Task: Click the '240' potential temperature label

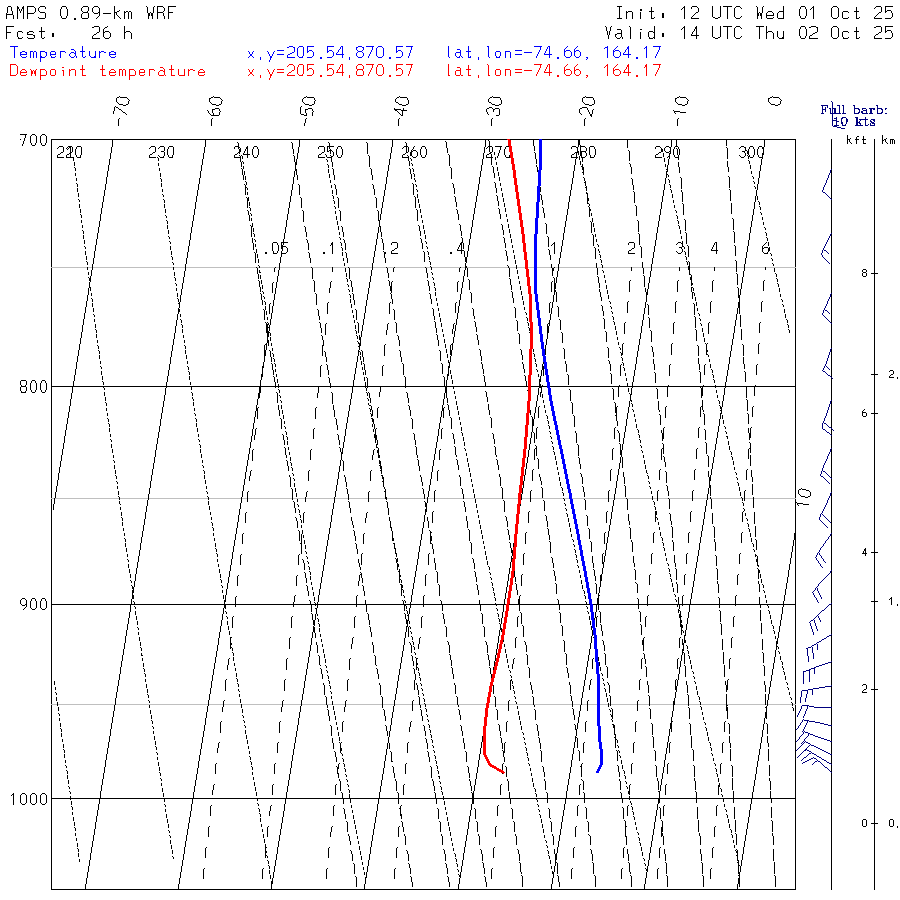Action: [246, 153]
